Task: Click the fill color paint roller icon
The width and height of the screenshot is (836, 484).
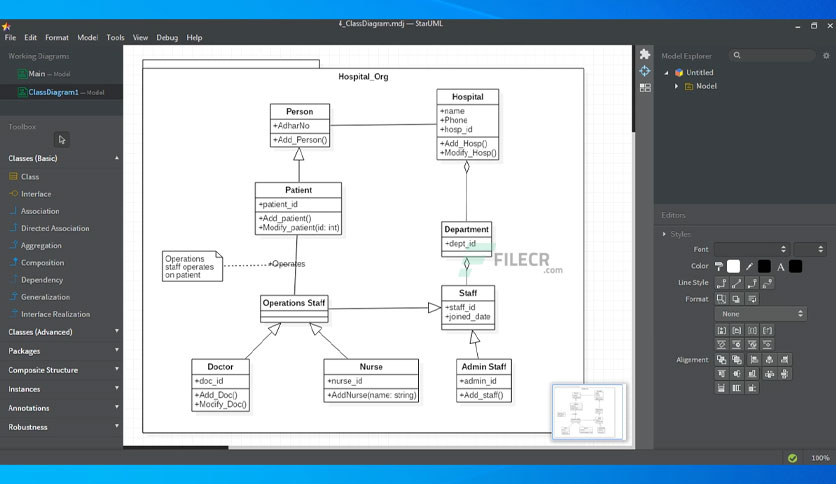Action: pos(719,266)
